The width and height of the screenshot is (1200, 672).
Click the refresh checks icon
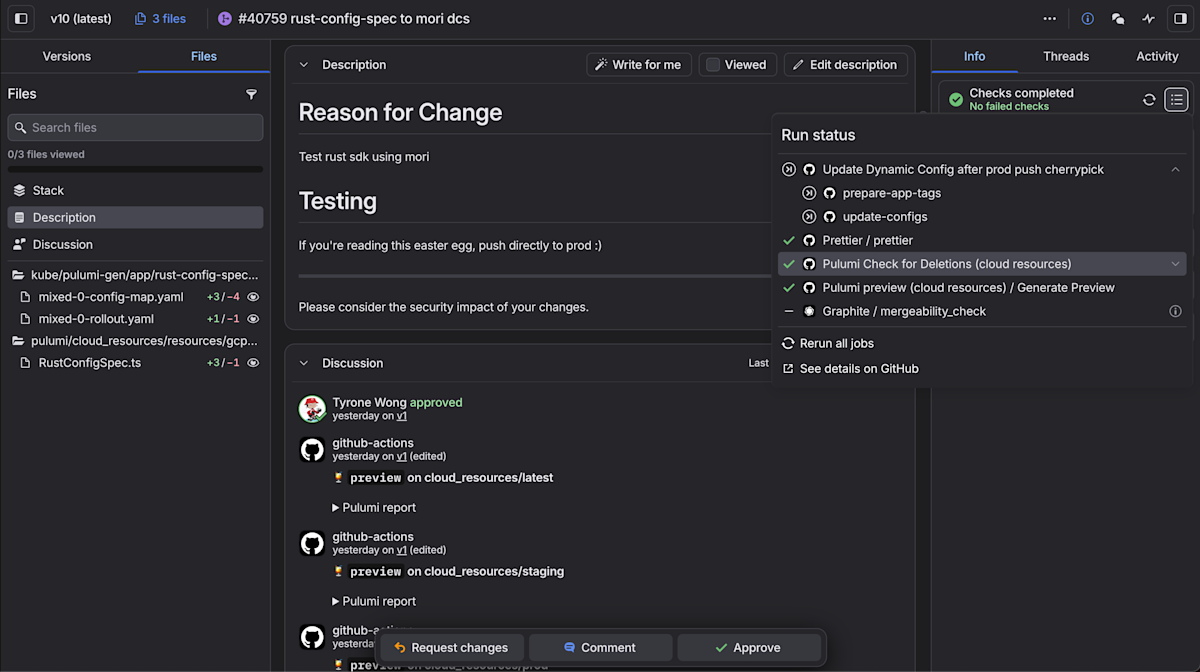[1149, 99]
